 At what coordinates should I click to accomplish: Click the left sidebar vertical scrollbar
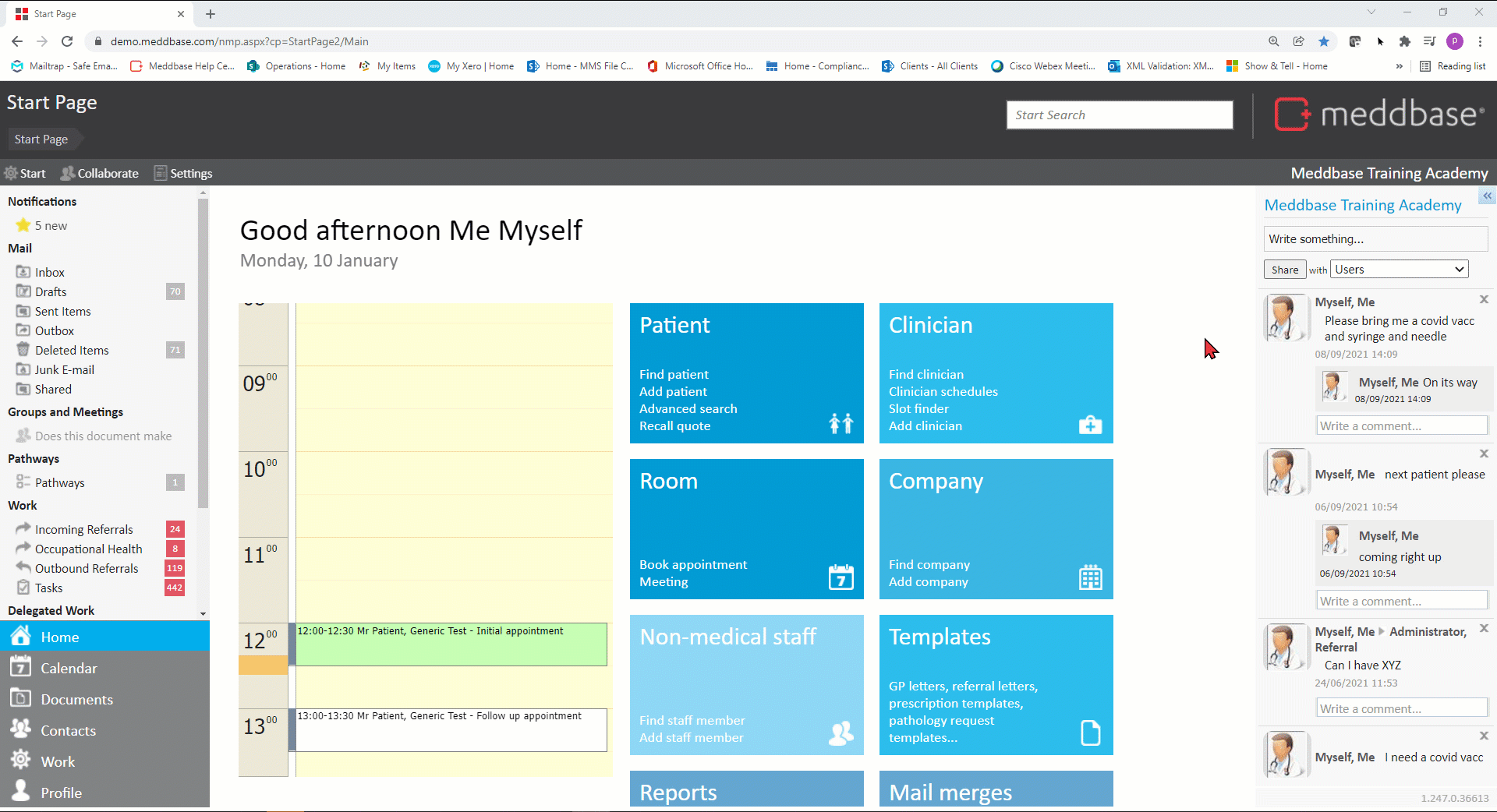click(x=203, y=351)
